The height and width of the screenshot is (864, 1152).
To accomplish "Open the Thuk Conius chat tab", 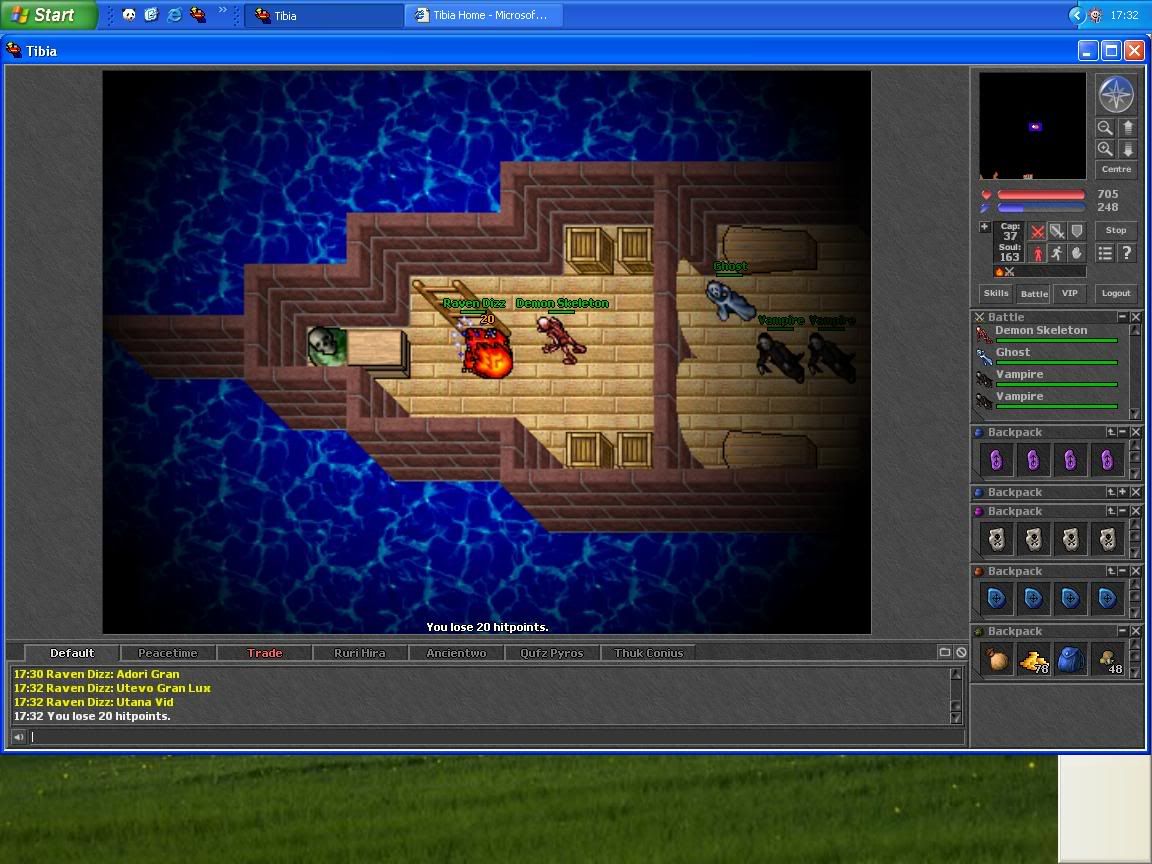I will tap(649, 652).
